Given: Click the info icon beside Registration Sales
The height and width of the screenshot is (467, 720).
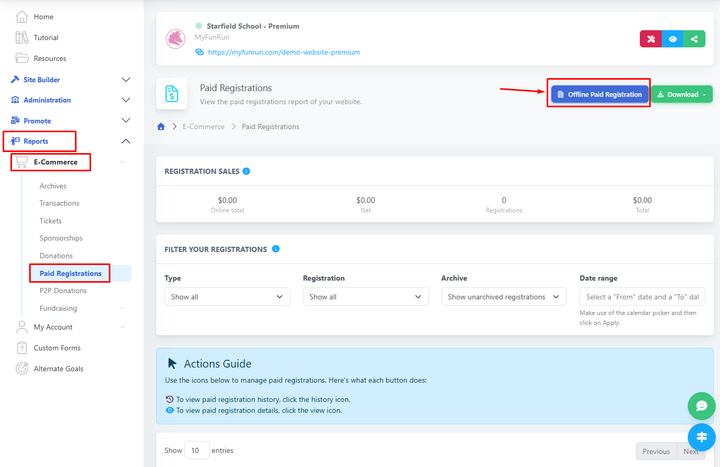Looking at the screenshot, I should [x=246, y=171].
